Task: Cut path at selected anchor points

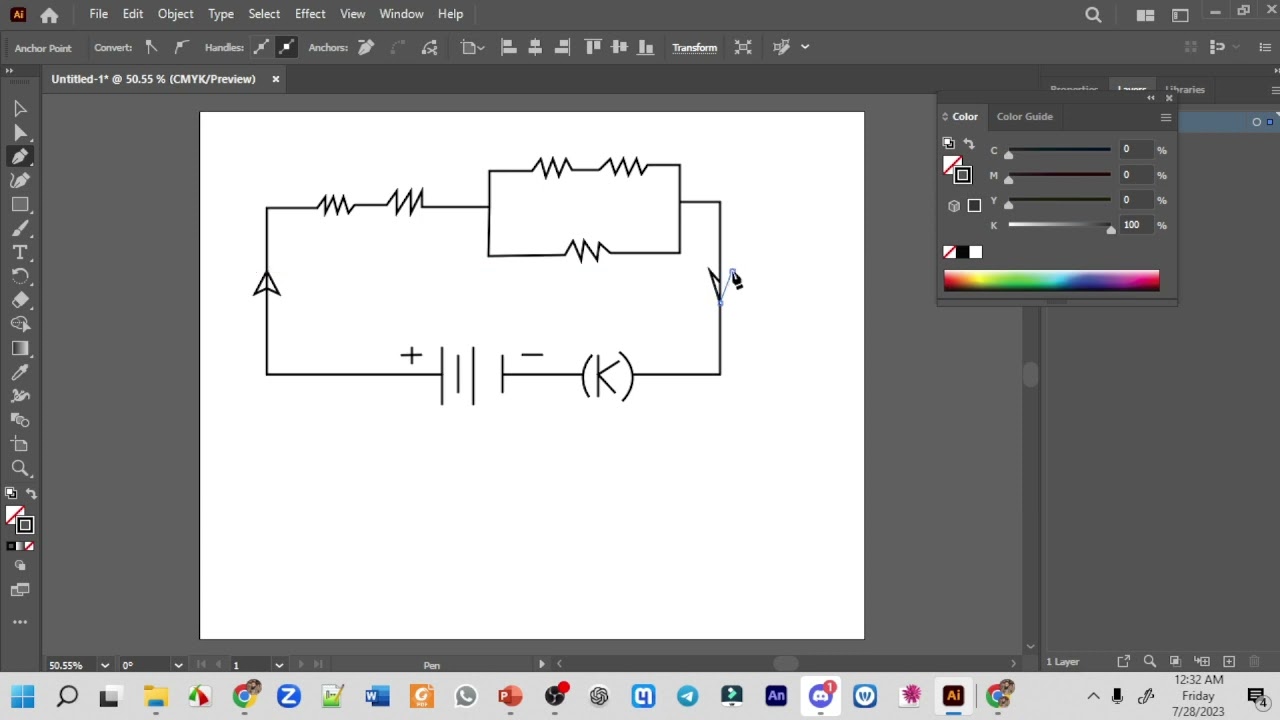Action: pyautogui.click(x=430, y=47)
